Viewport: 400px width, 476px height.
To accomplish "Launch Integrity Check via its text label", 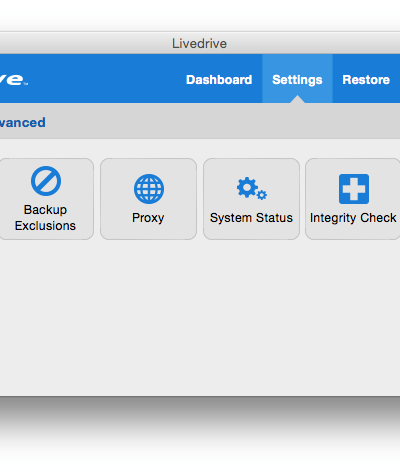I will click(x=353, y=218).
